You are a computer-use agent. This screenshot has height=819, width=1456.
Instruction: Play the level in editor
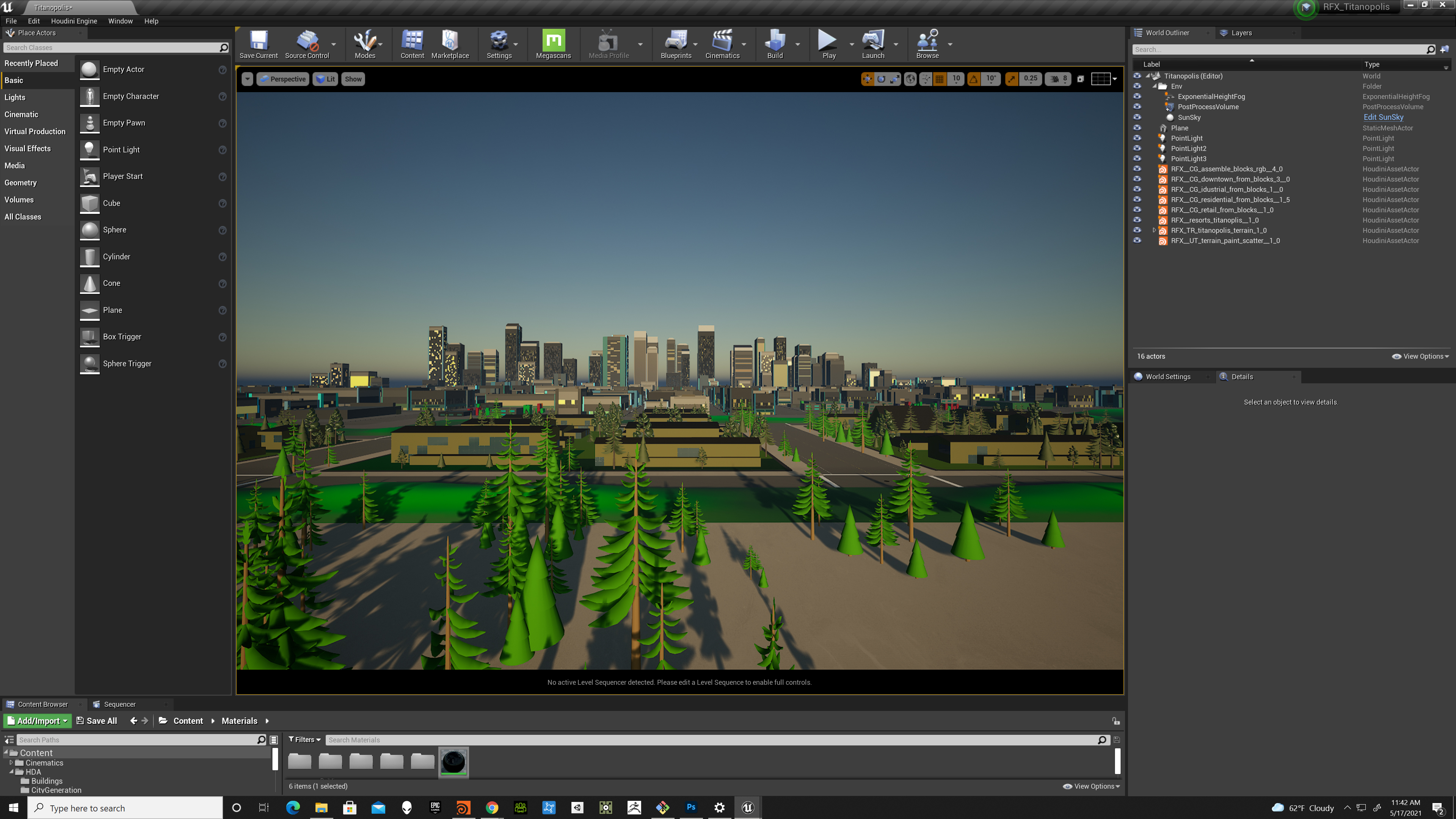tap(828, 44)
